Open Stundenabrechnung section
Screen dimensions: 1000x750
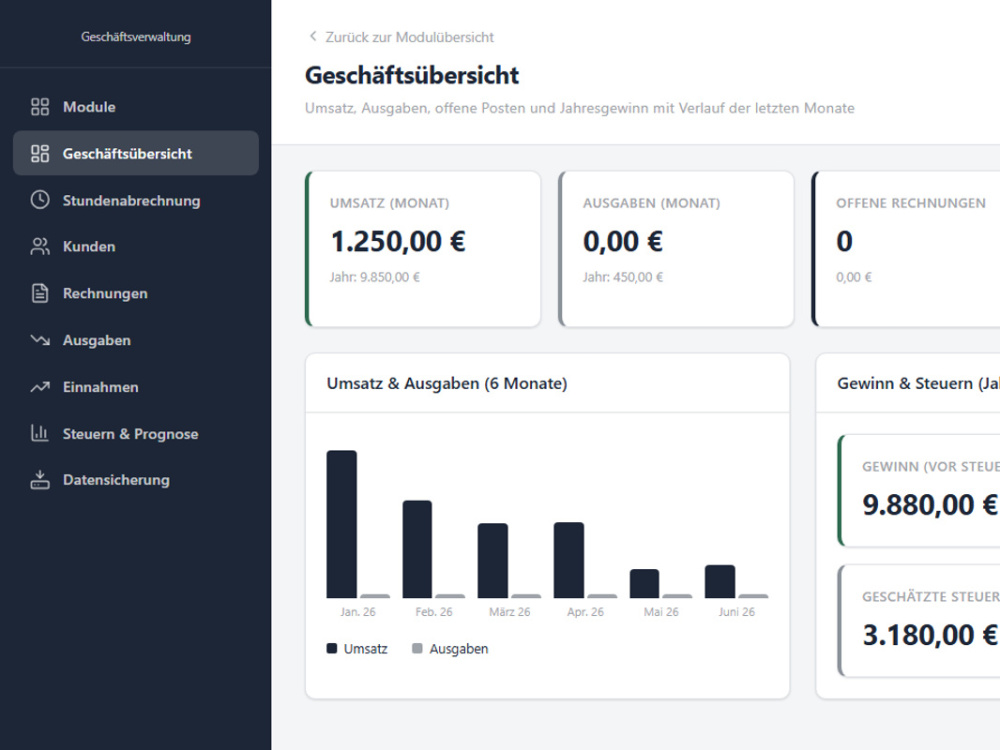click(x=136, y=200)
